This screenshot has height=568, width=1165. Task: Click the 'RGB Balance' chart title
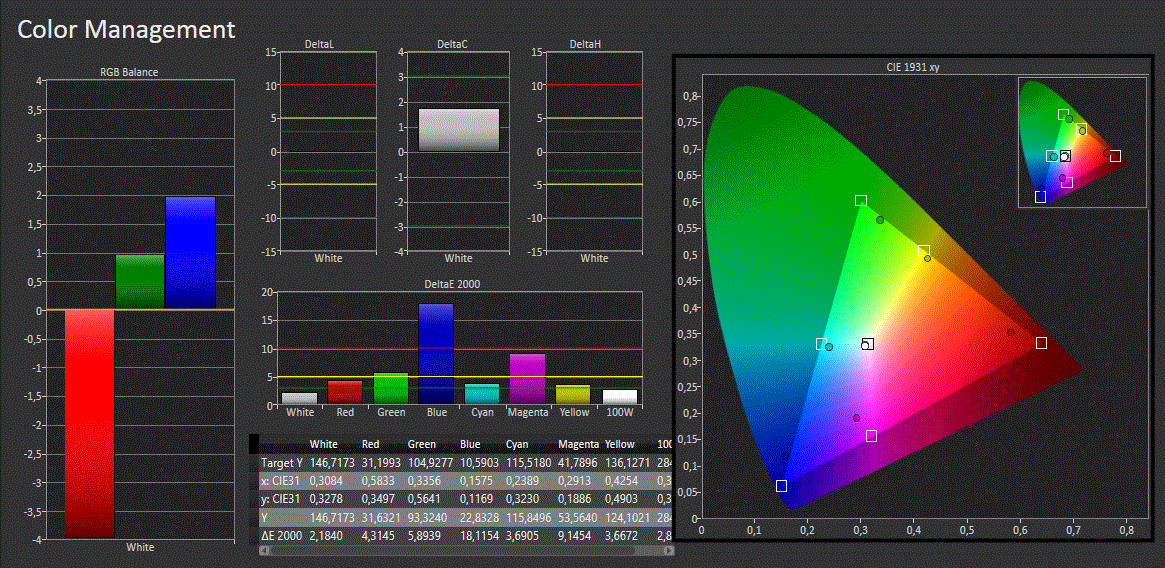(x=129, y=72)
